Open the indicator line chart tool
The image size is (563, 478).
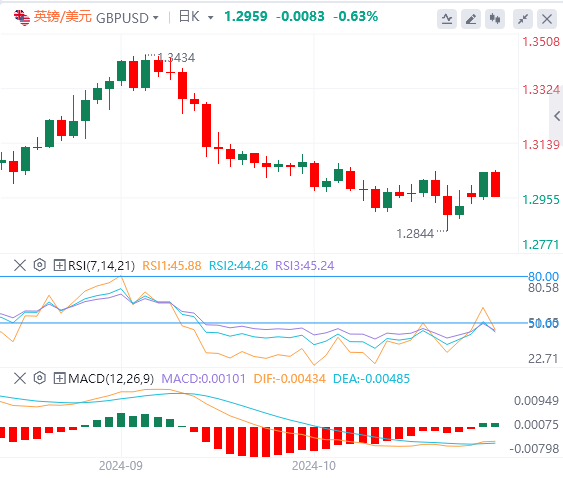click(x=447, y=19)
